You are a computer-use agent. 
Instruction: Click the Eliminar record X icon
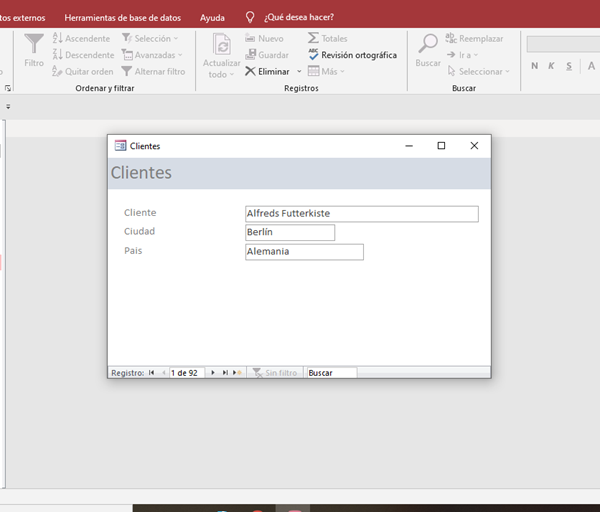[250, 72]
